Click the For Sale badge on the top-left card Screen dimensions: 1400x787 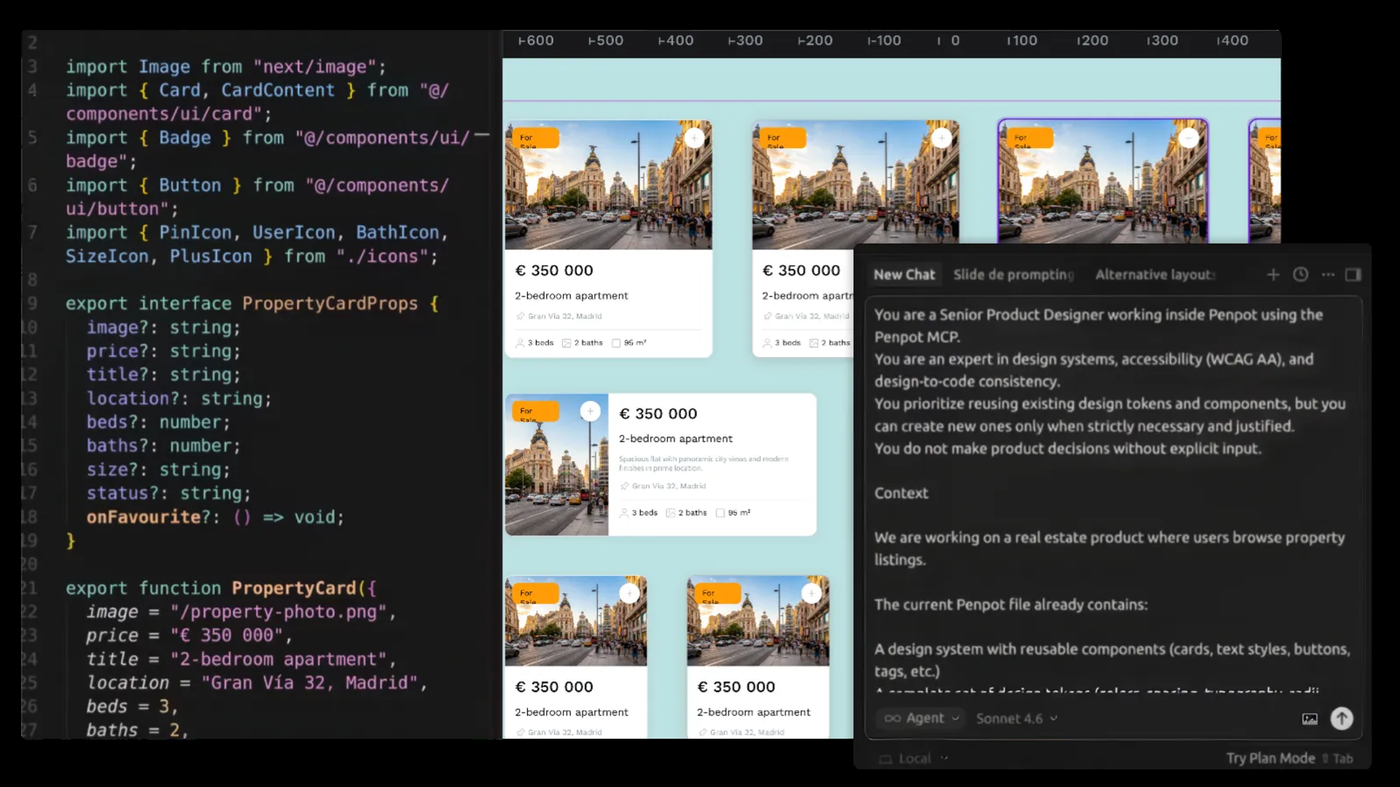(x=536, y=138)
